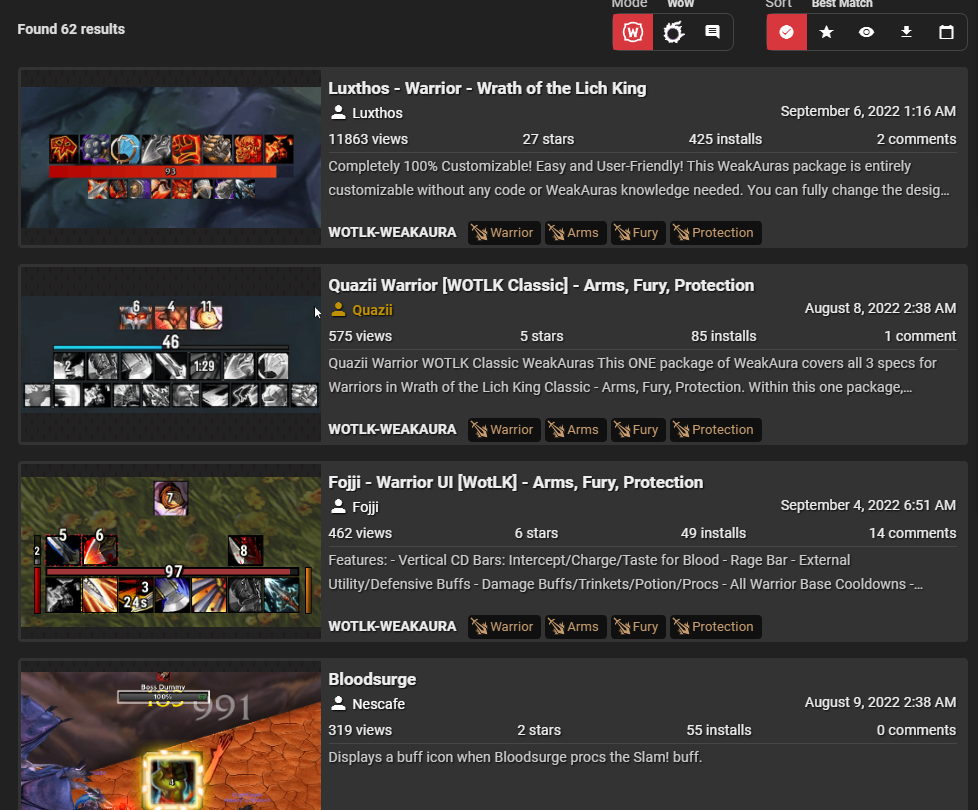Click the Warrior tag on Luxthos result
The height and width of the screenshot is (810, 978).
(x=504, y=233)
